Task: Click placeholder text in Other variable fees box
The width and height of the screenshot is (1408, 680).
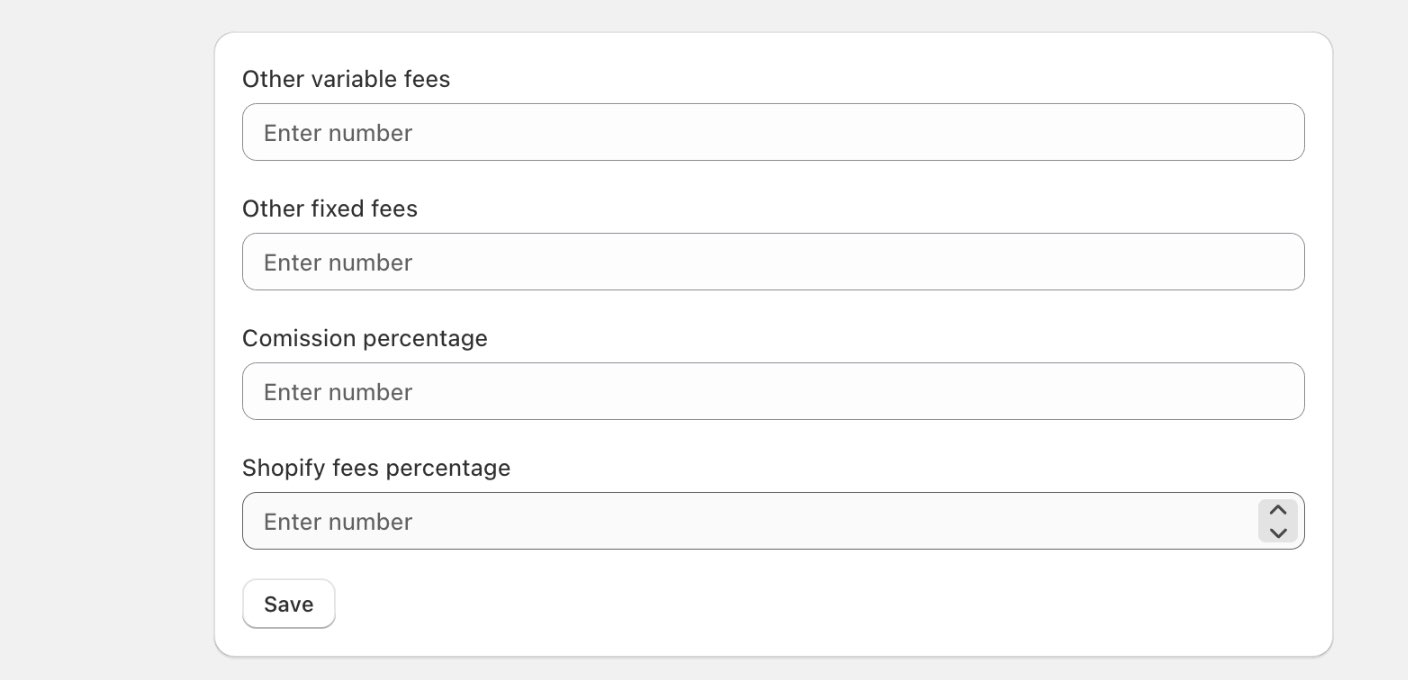Action: point(338,133)
